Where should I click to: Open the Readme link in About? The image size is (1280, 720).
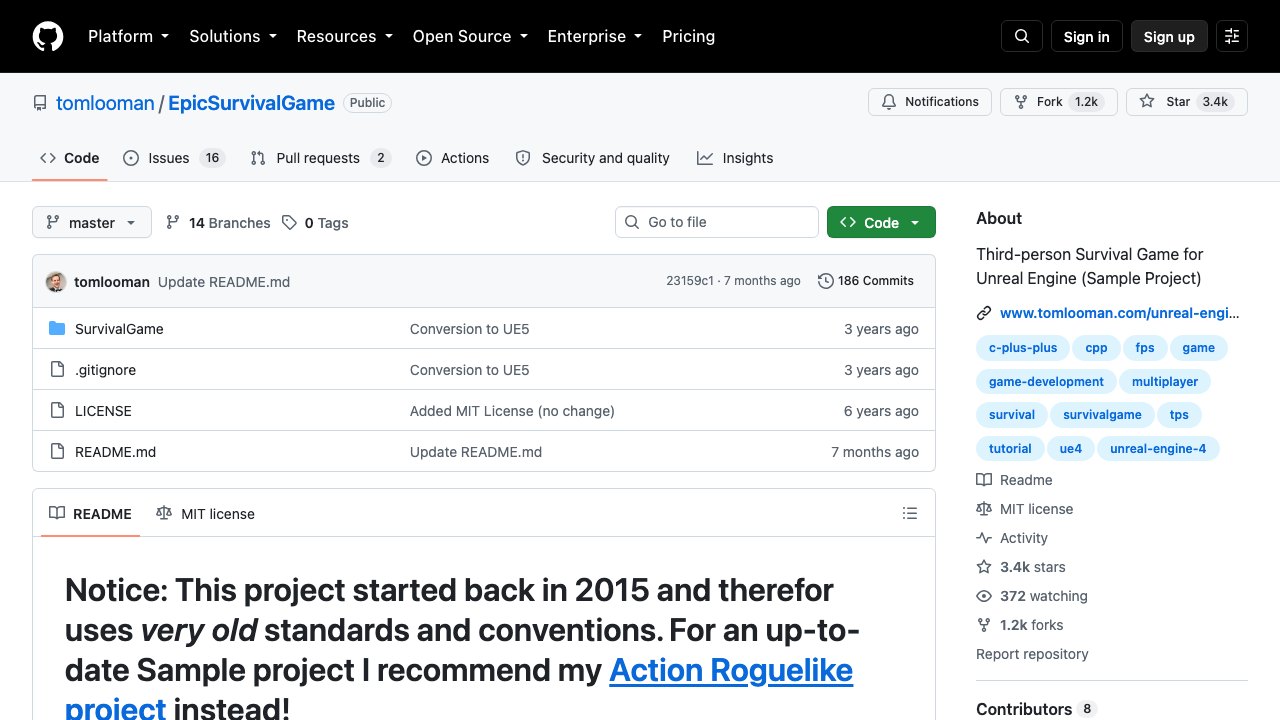tap(1014, 480)
